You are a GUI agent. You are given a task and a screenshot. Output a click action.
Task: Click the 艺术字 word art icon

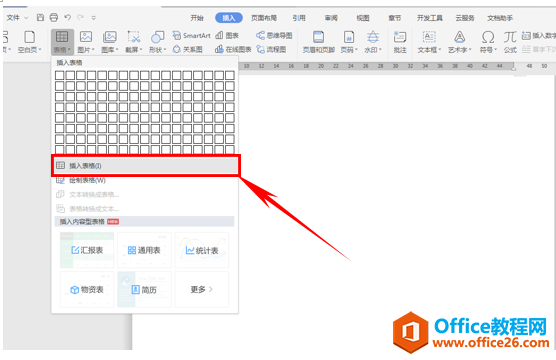pos(460,37)
